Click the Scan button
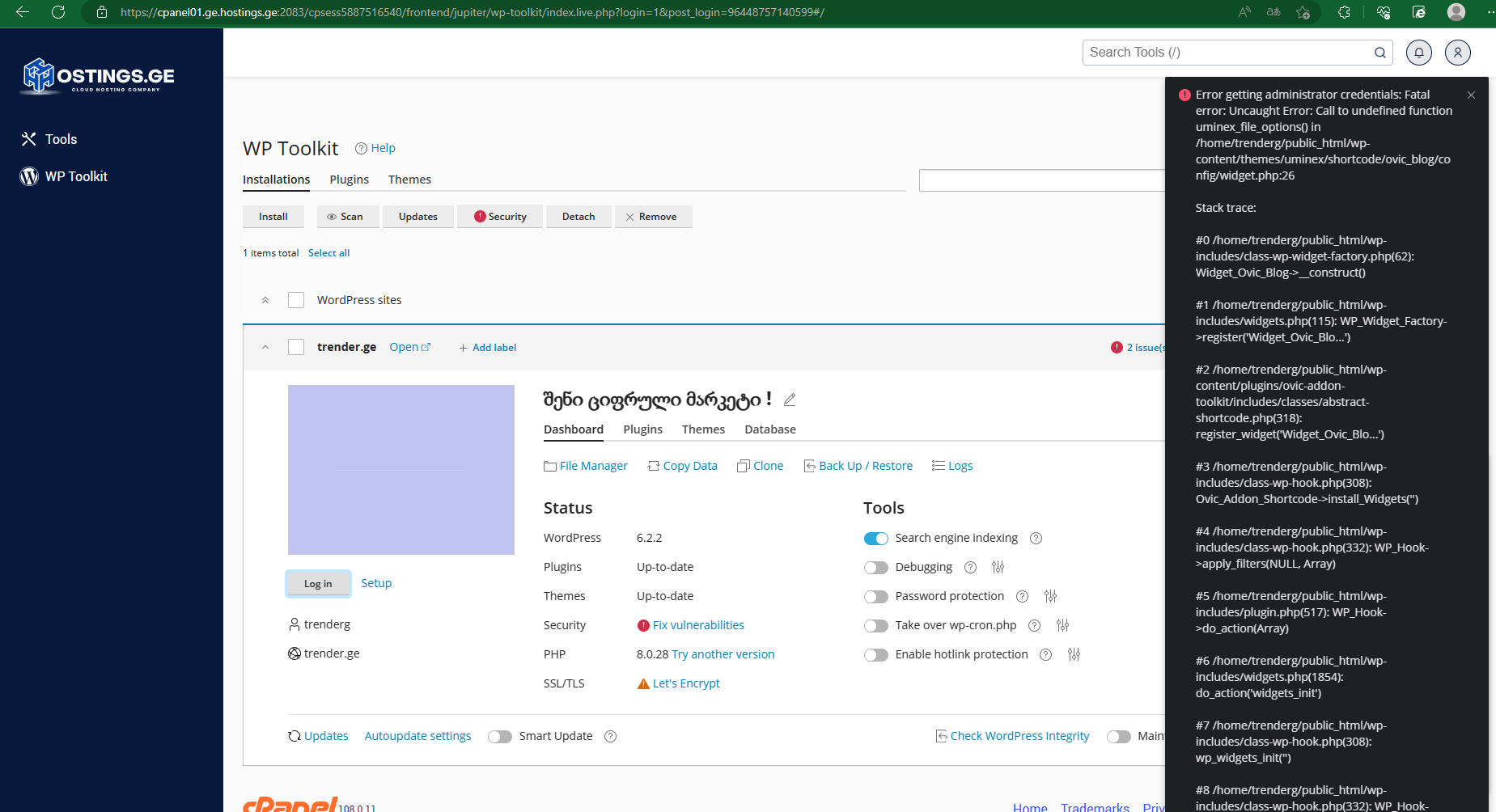 point(348,217)
